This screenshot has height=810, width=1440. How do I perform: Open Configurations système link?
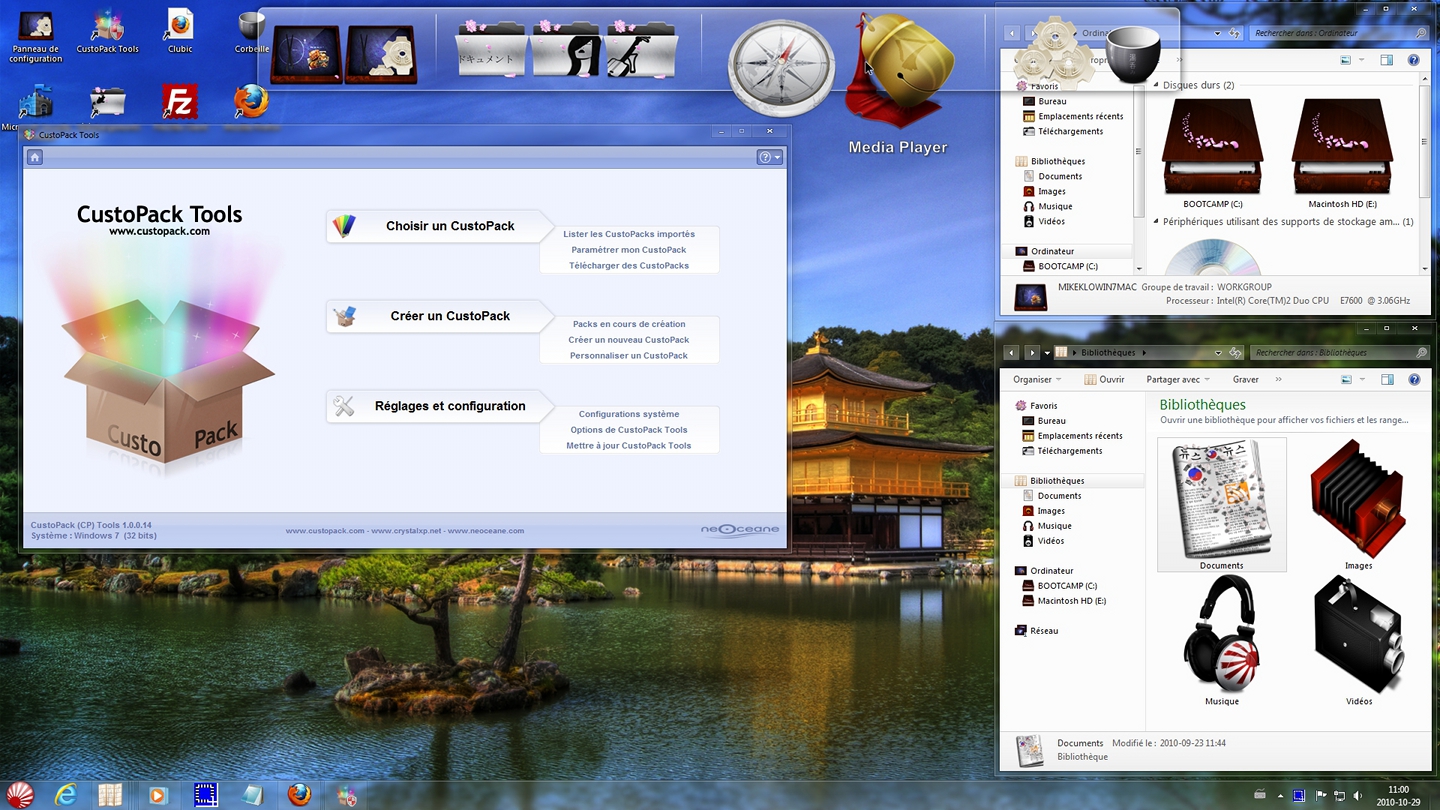629,414
